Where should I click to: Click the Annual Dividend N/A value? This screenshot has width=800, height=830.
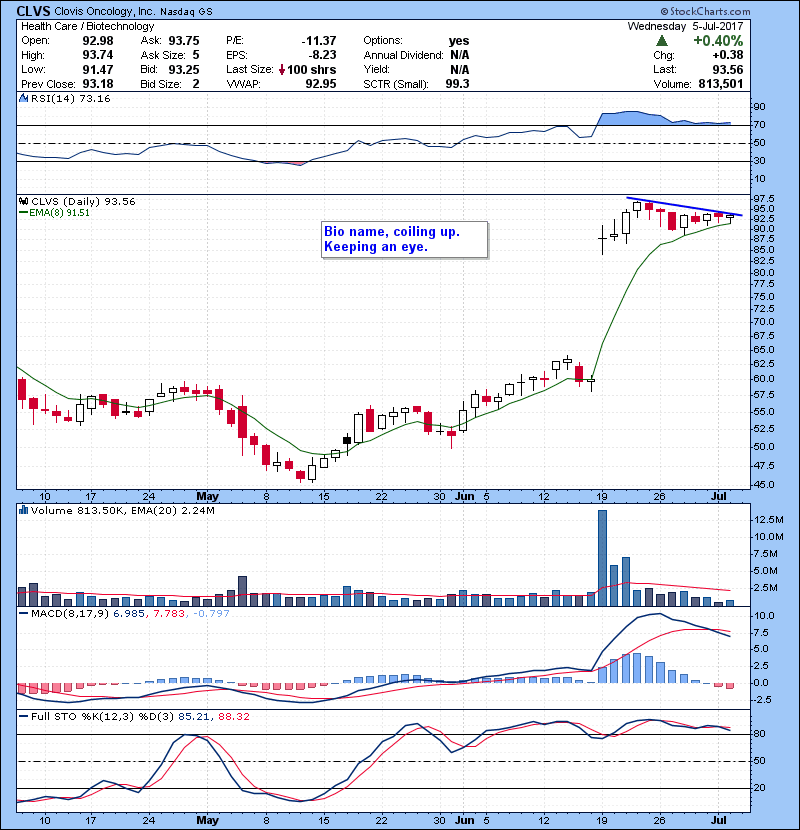460,55
